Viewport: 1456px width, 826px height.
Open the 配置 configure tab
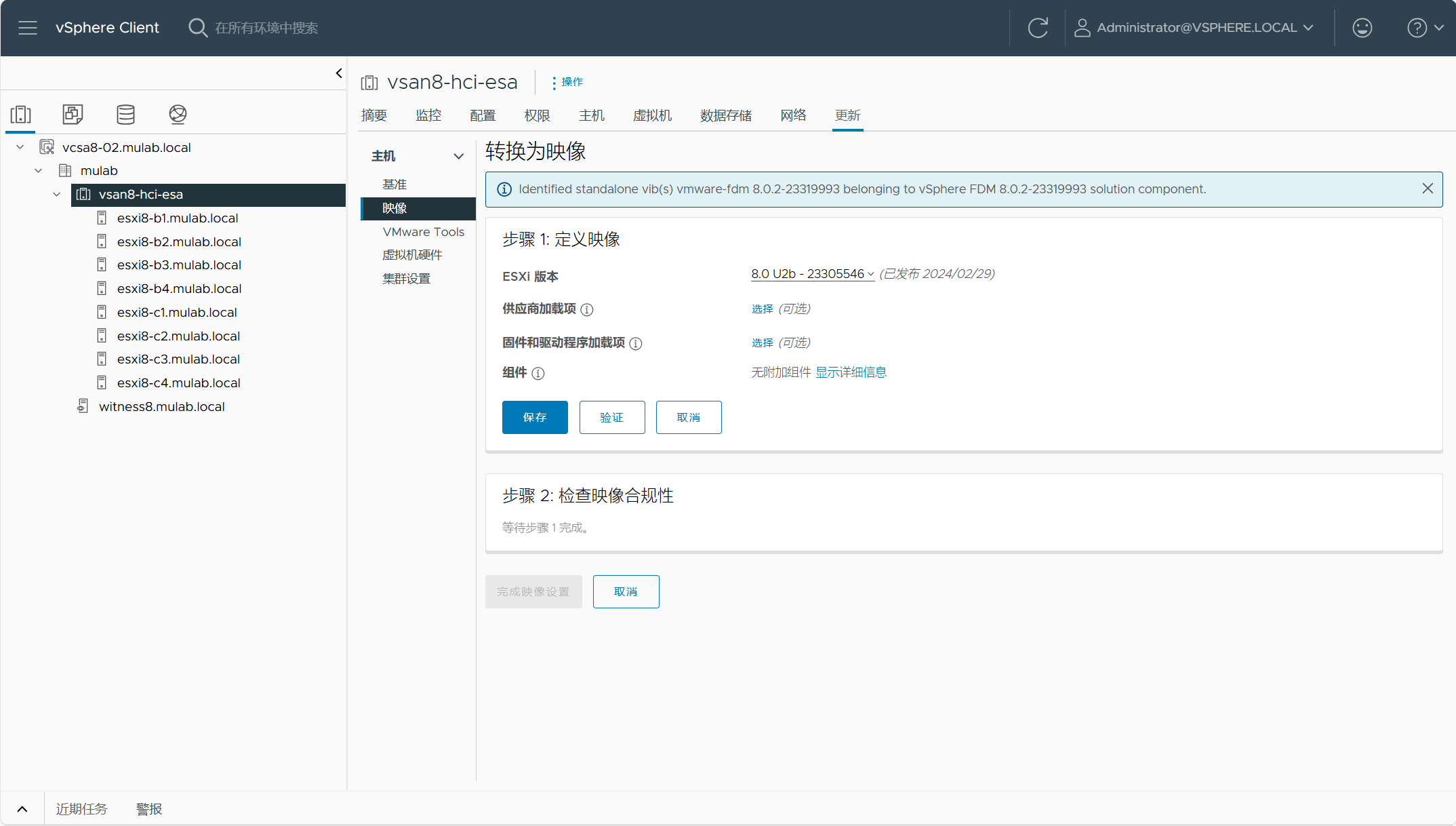point(483,115)
